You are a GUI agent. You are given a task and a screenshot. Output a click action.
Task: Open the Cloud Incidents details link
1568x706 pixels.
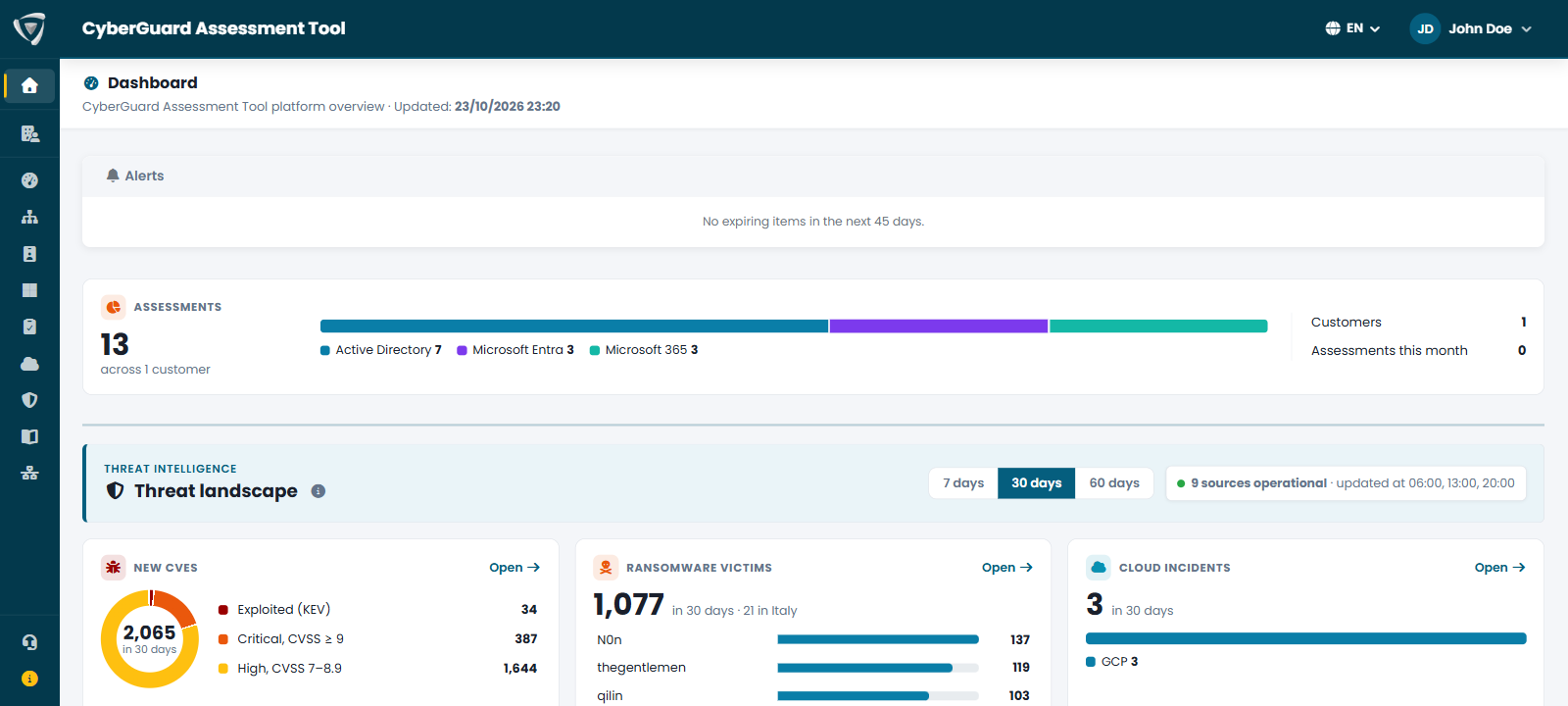coord(1500,568)
